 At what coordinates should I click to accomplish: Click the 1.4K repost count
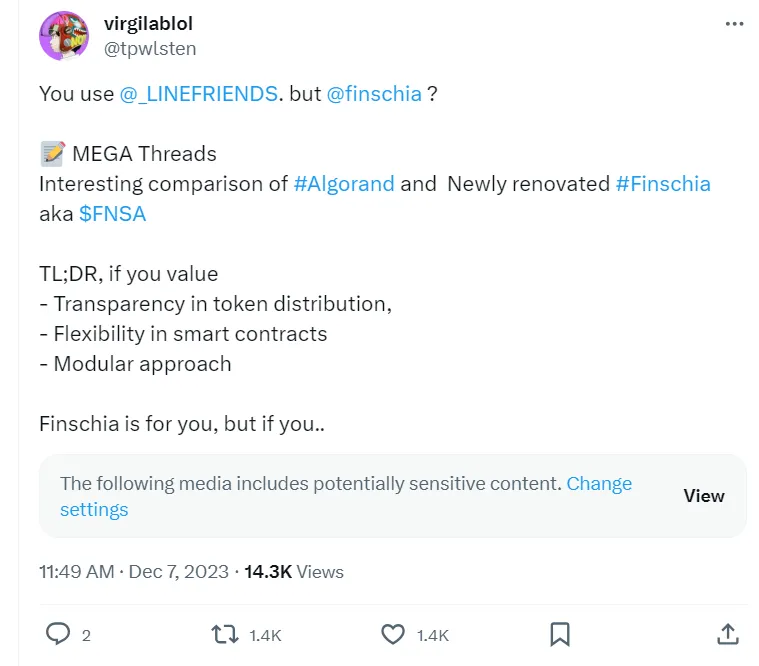(265, 635)
